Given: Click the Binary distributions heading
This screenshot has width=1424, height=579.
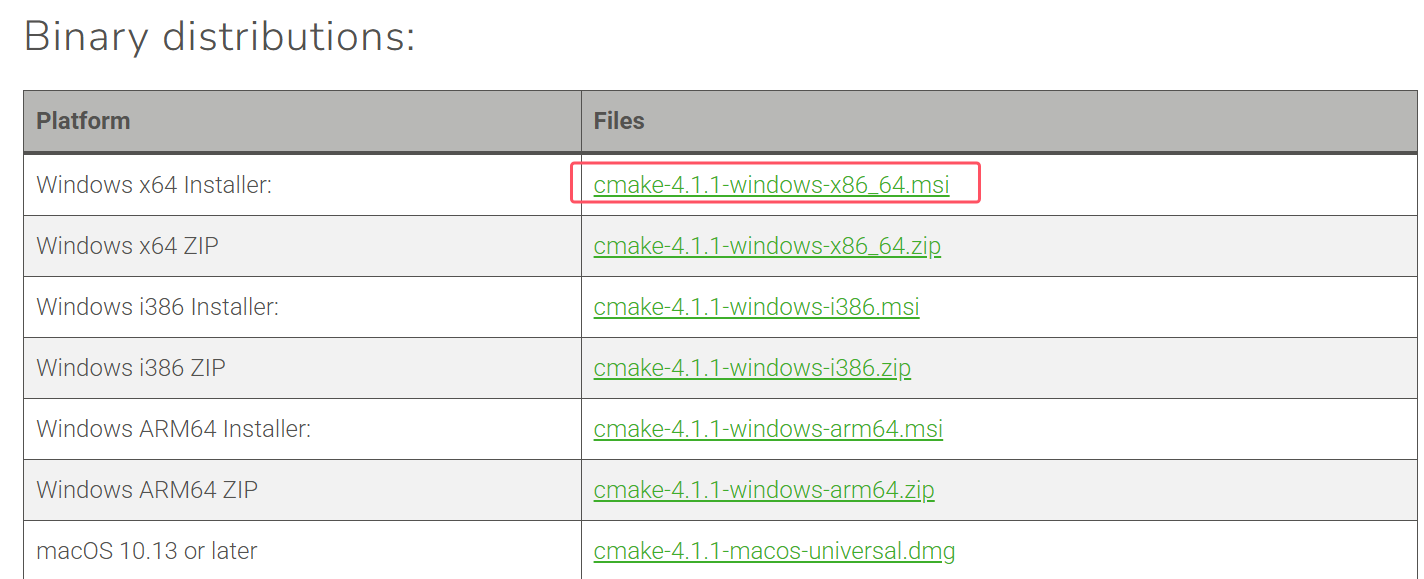Looking at the screenshot, I should pyautogui.click(x=219, y=37).
